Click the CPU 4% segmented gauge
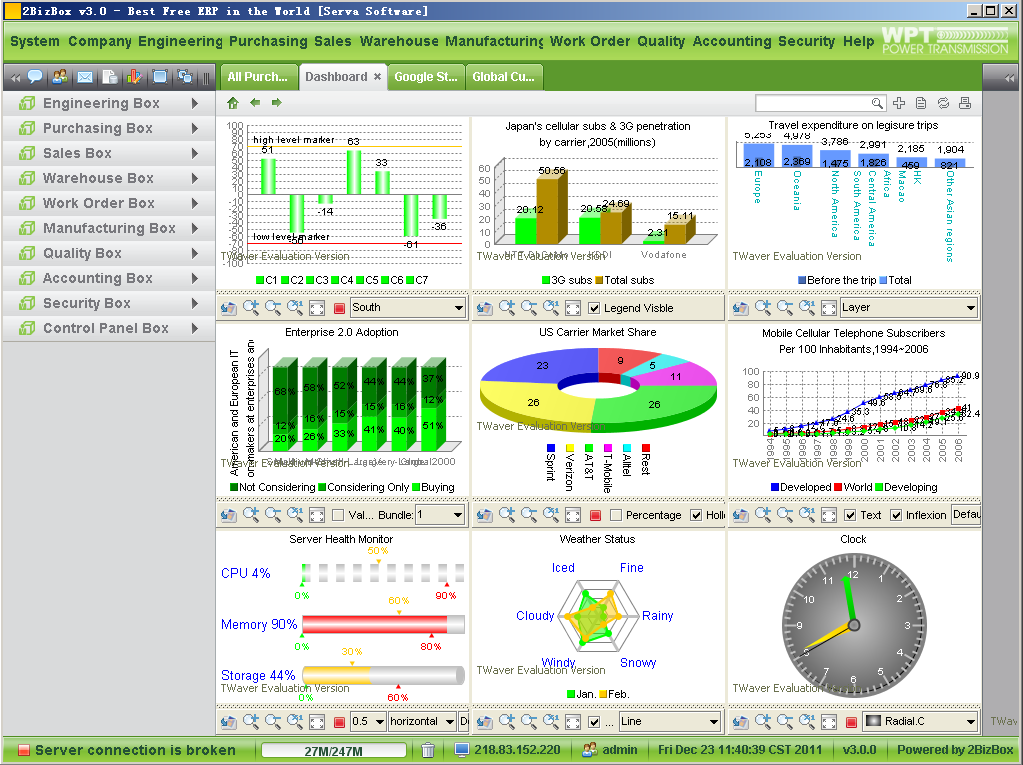This screenshot has height=765, width=1023. point(384,573)
